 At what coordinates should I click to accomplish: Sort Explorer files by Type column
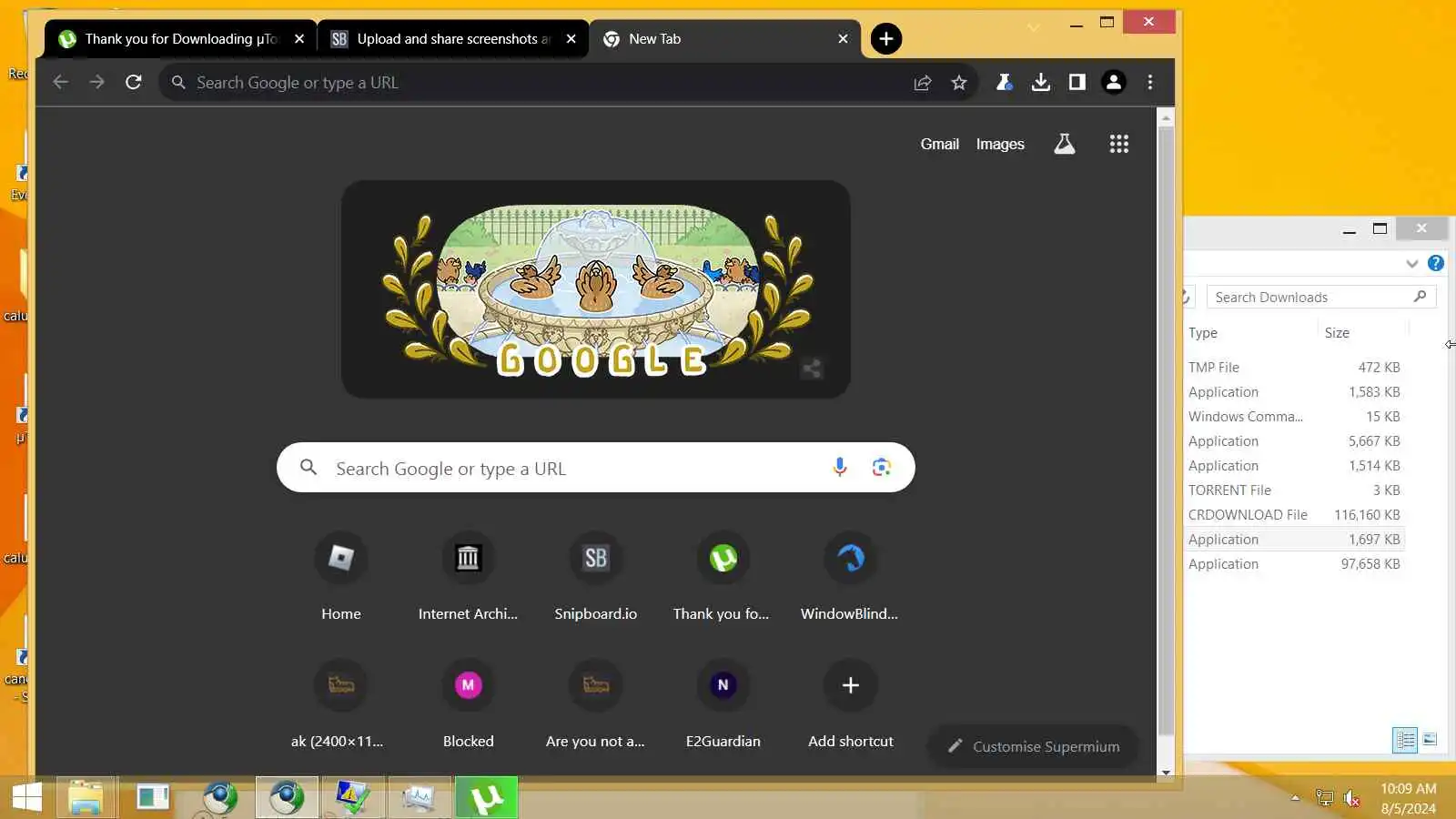(1203, 333)
